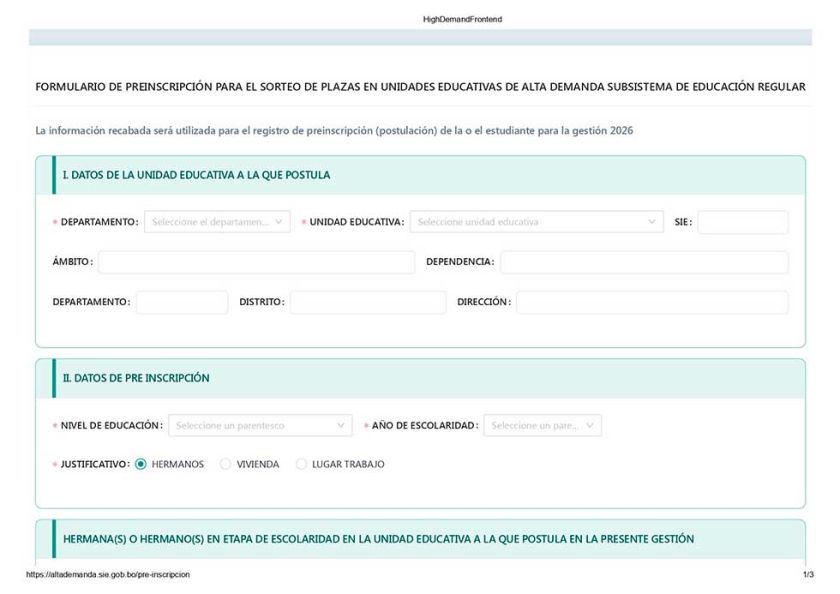840x594 pixels.
Task: Select the Lugar Trabajo radio button
Action: (x=302, y=464)
